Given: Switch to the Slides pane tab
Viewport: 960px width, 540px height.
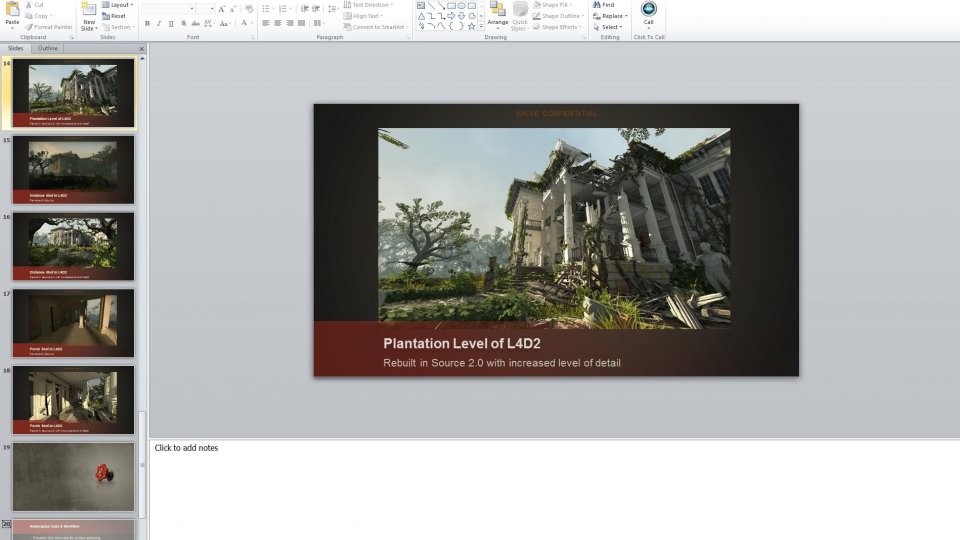Looking at the screenshot, I should [x=15, y=48].
